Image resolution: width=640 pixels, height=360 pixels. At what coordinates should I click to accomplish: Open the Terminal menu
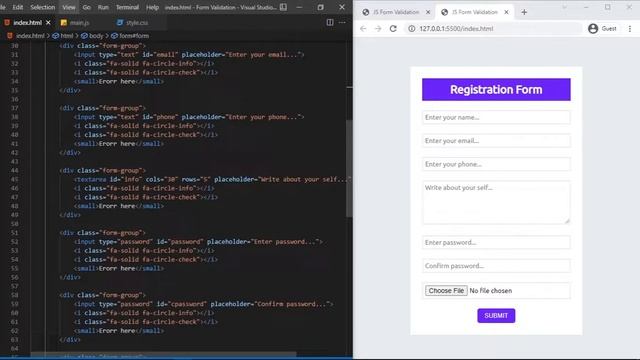pyautogui.click(x=127, y=7)
